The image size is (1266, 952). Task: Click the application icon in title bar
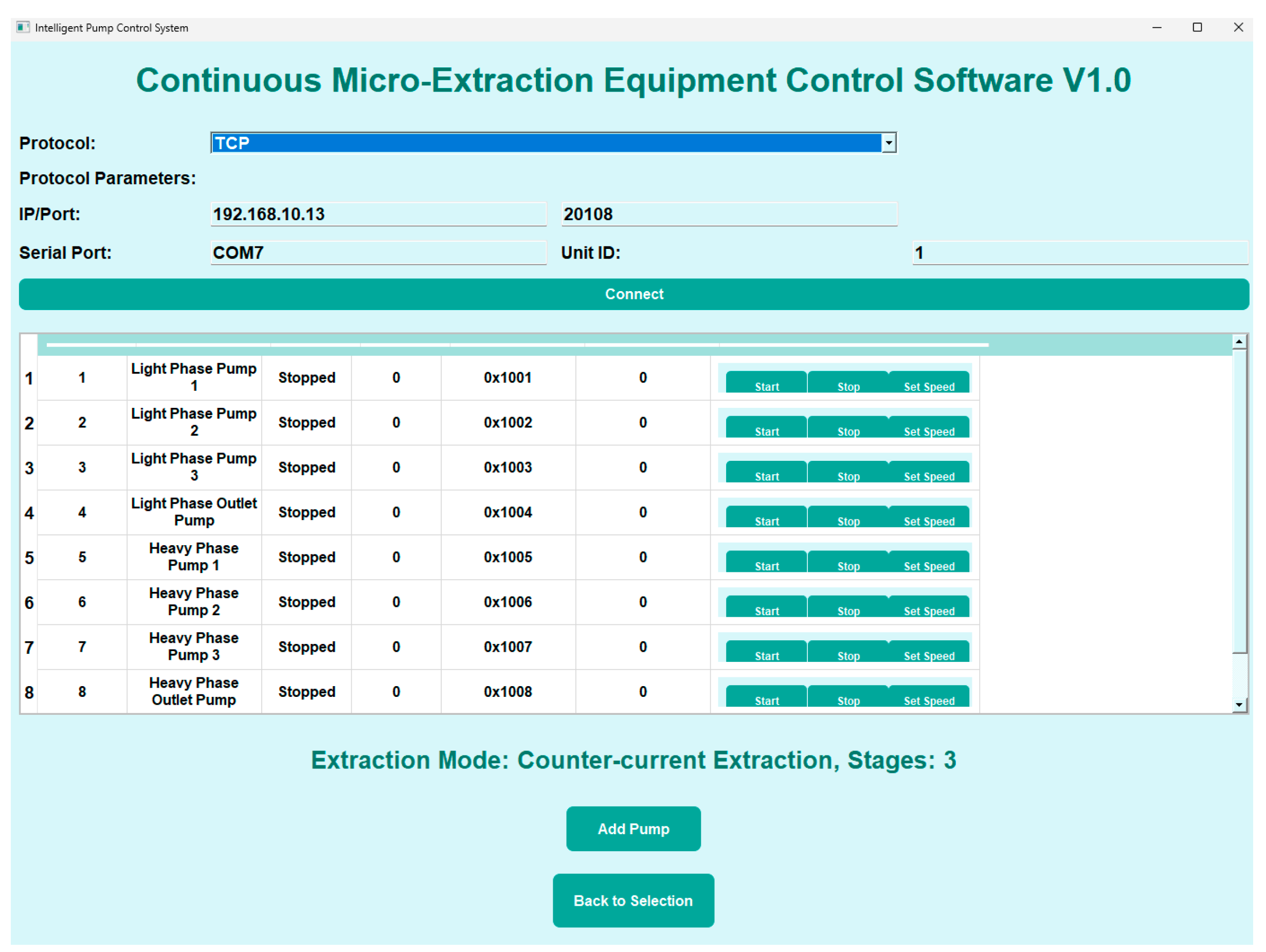(x=23, y=27)
